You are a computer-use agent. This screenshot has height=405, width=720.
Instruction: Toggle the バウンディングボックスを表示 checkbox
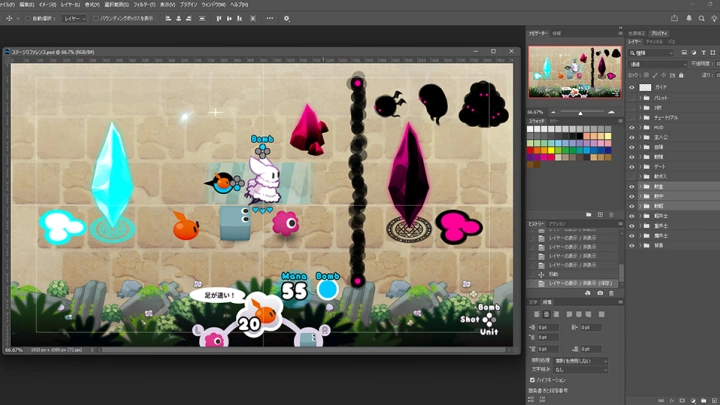96,19
